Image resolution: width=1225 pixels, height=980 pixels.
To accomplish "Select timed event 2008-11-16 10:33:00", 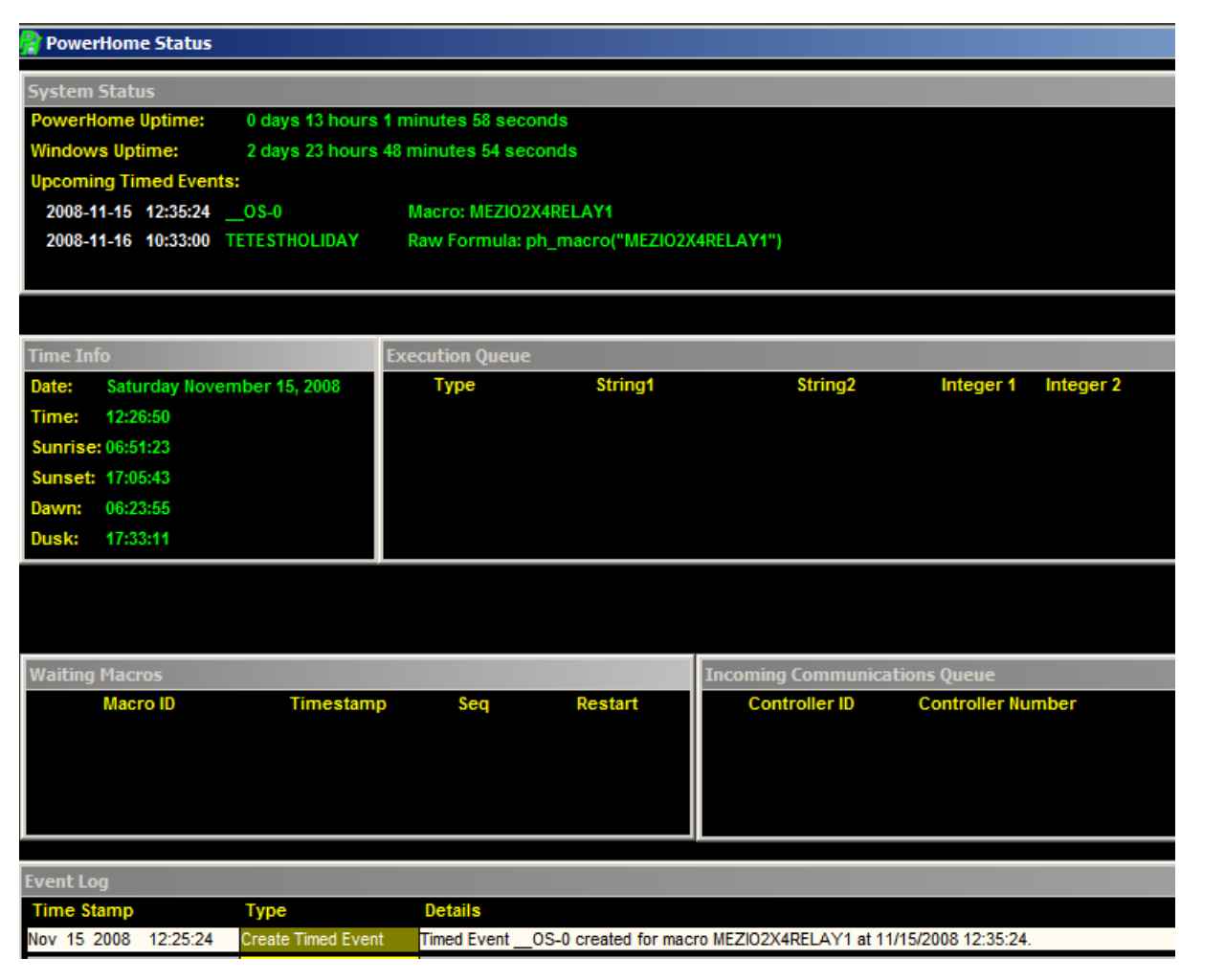I will (127, 241).
